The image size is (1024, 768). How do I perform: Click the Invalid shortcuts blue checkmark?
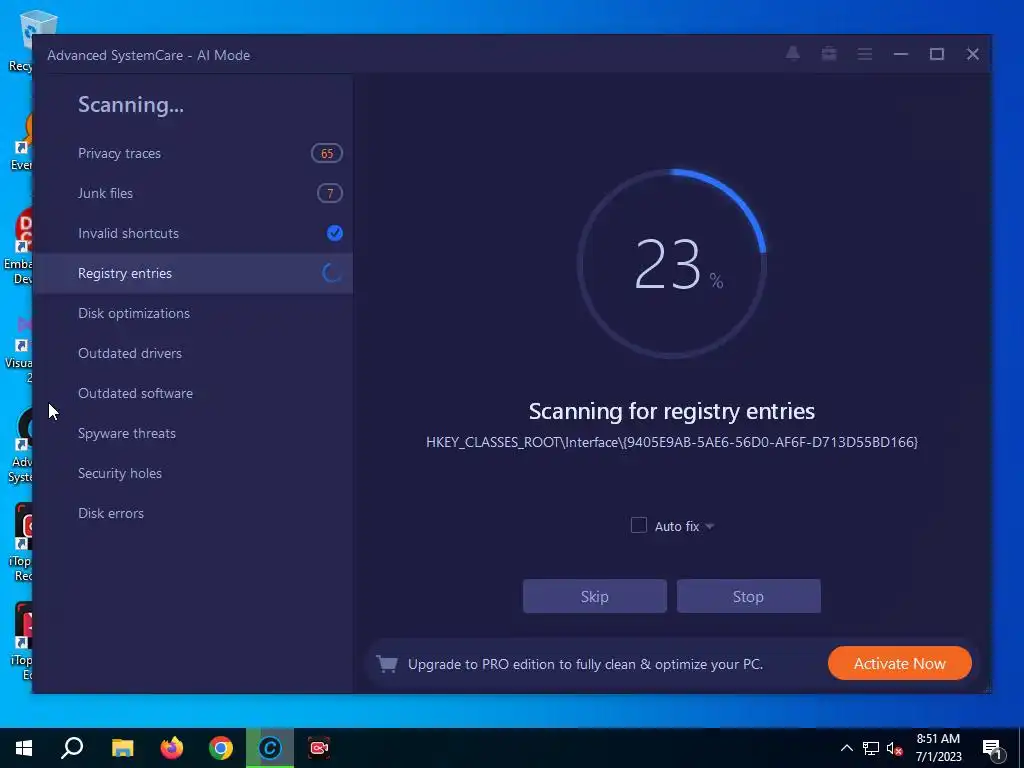[x=334, y=233]
